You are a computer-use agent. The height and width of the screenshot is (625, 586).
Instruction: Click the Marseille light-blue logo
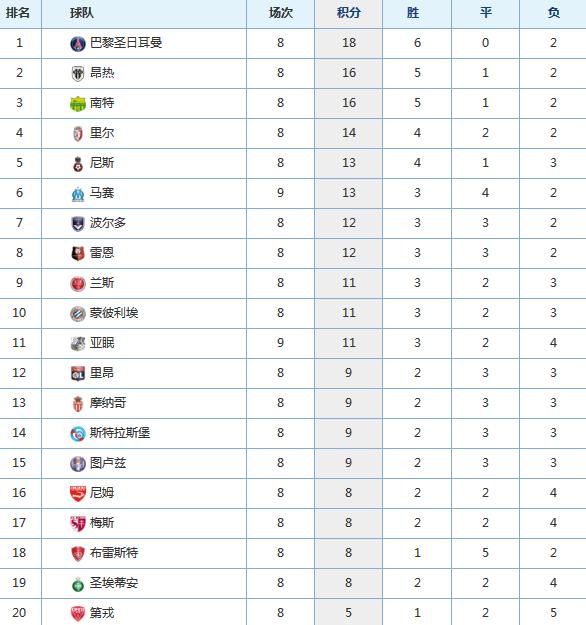[x=78, y=194]
